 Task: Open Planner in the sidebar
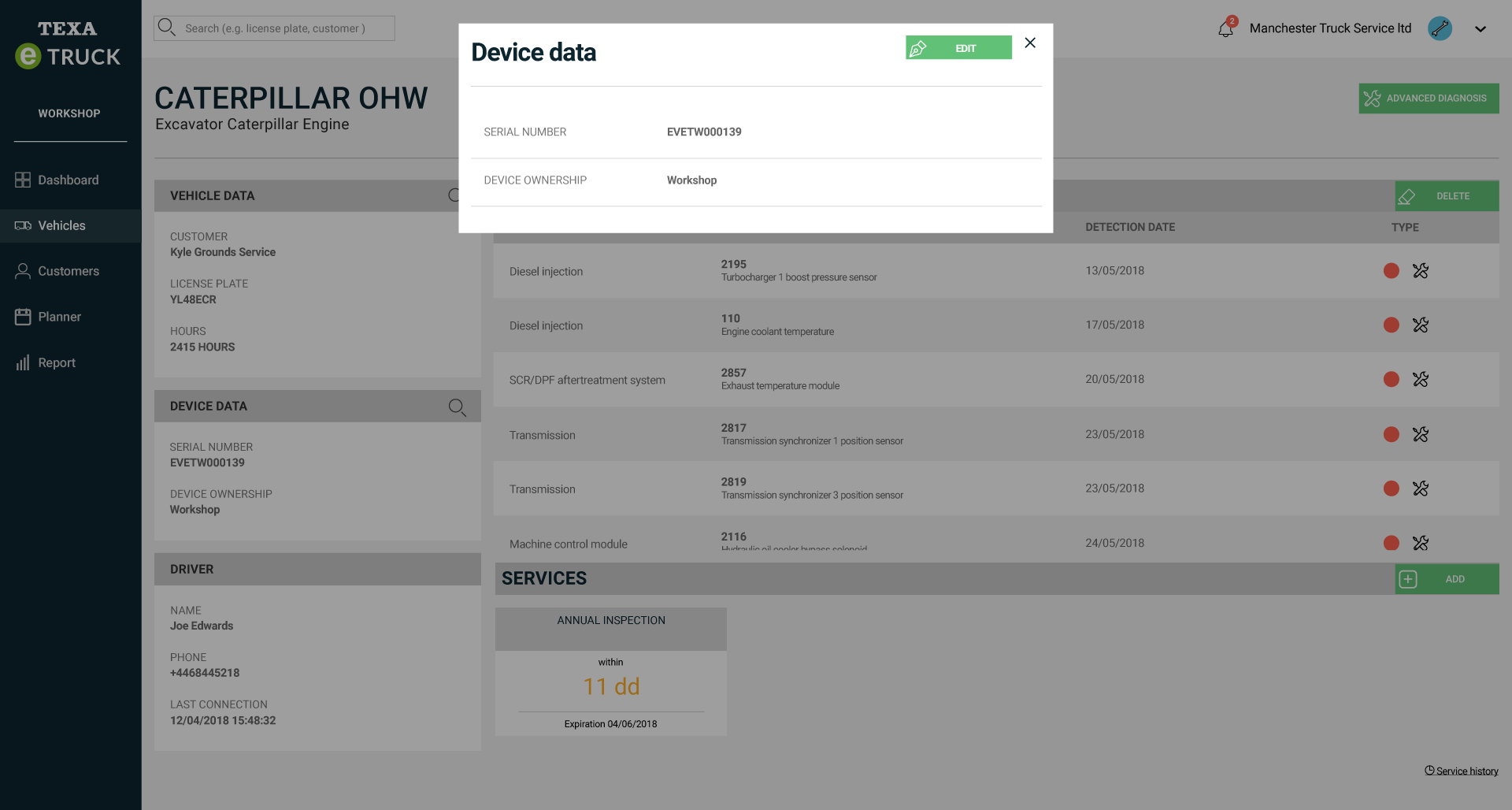coord(70,317)
